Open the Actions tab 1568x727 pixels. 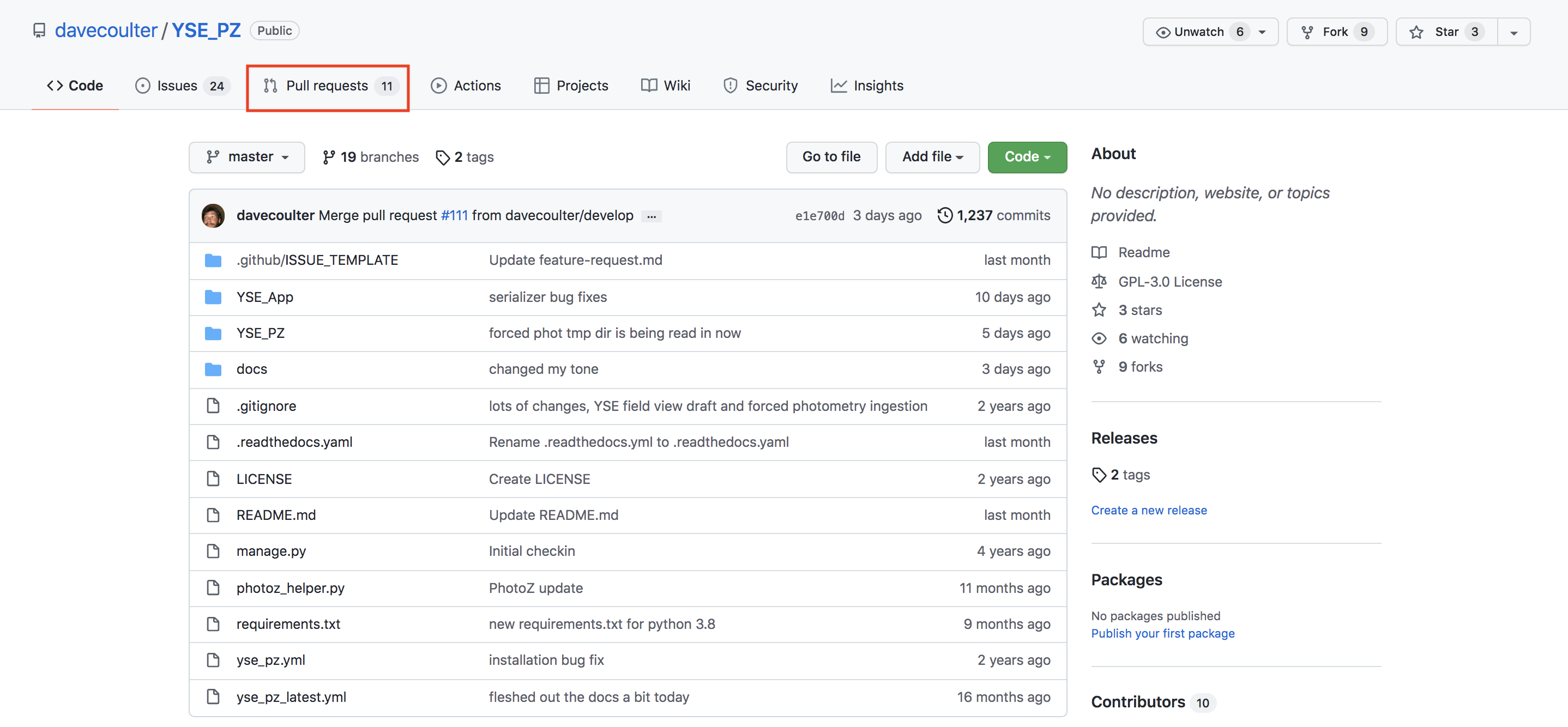(x=466, y=86)
